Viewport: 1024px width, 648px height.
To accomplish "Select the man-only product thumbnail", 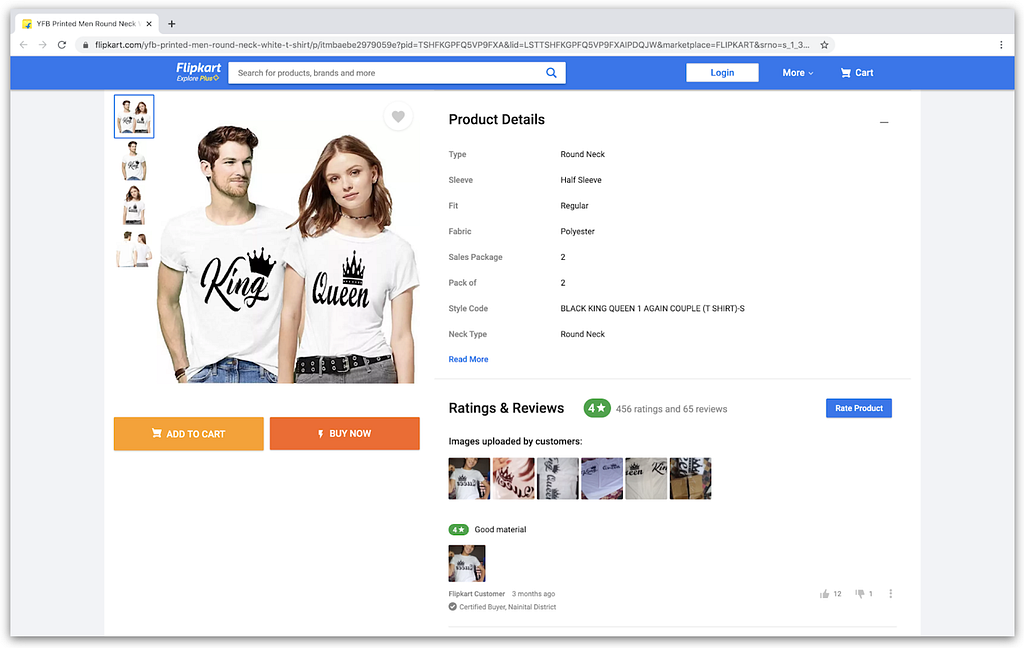I will [134, 161].
